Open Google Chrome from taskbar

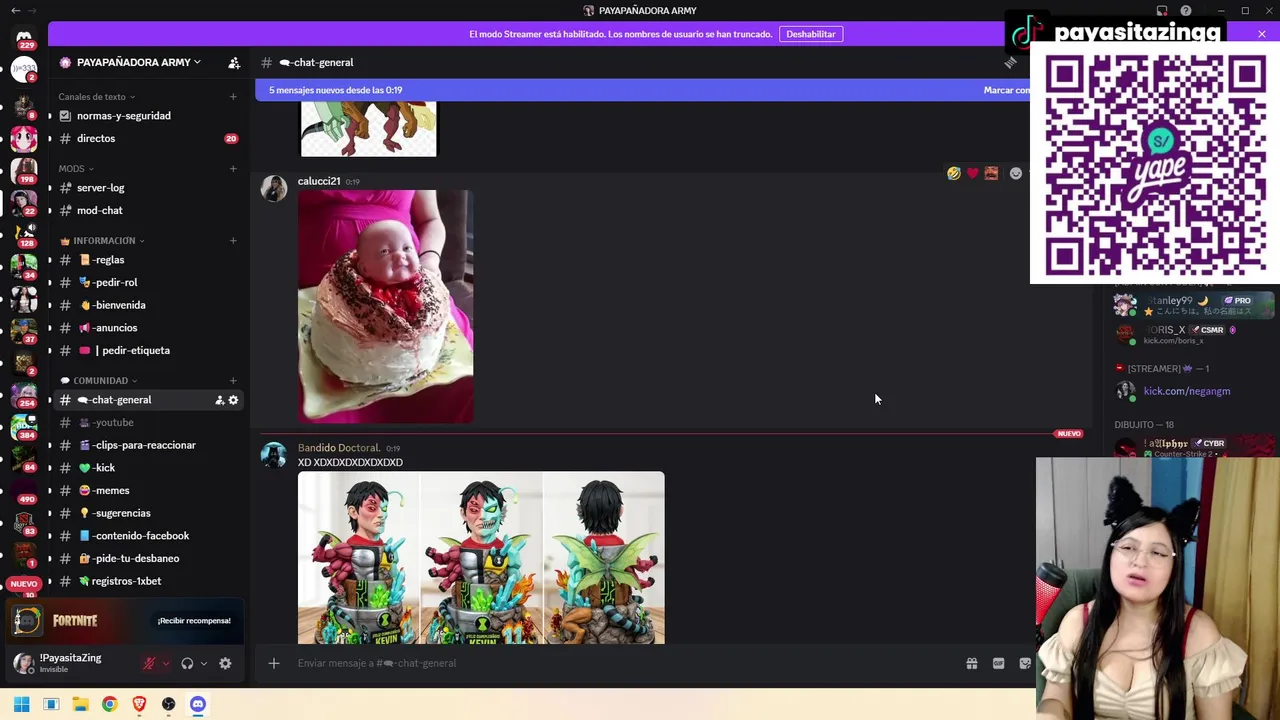point(109,704)
